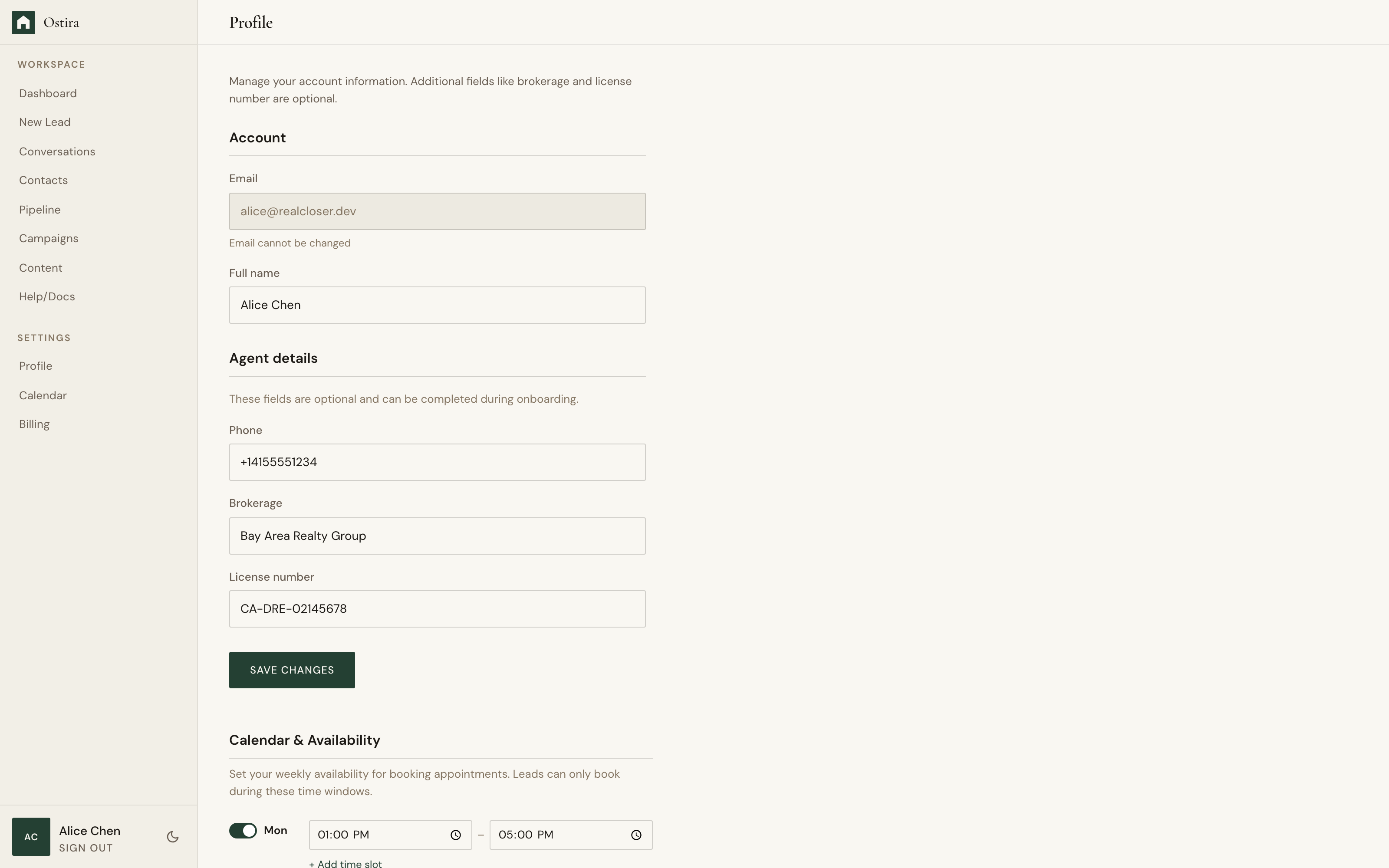Click the Save Changes button
The height and width of the screenshot is (868, 1389).
292,669
